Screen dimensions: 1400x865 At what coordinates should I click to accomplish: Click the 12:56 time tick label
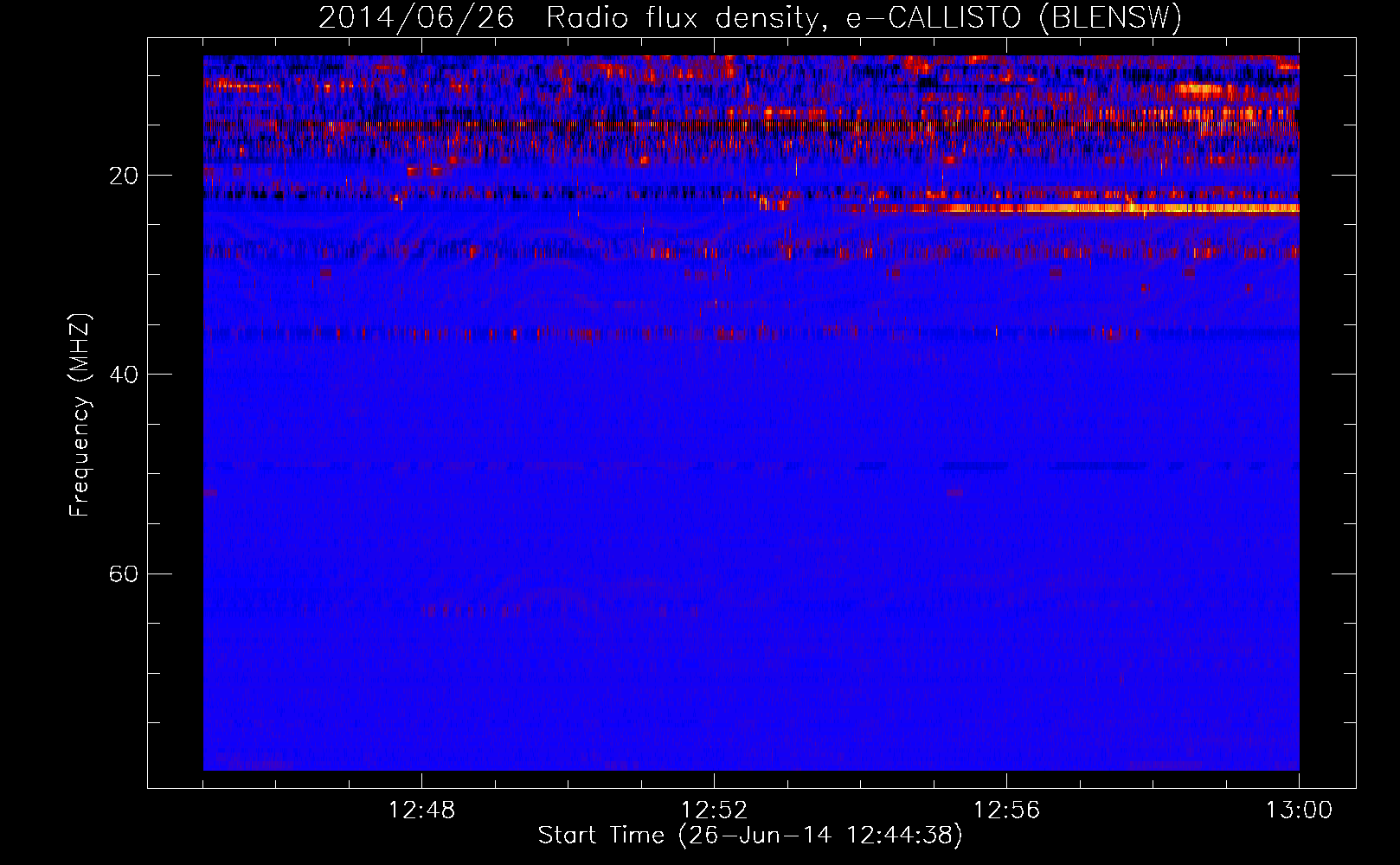[x=1006, y=811]
